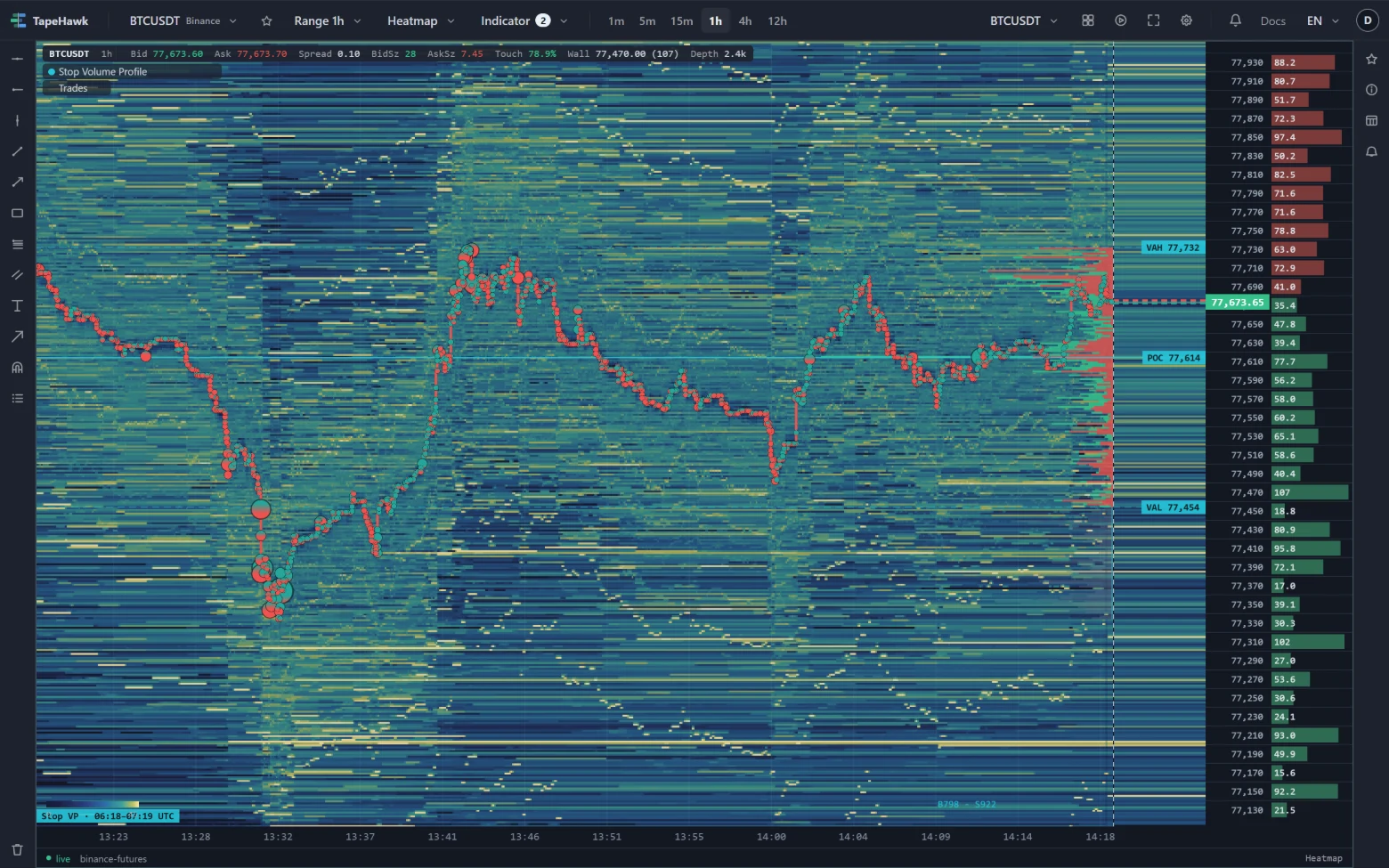Click the POC 77,614 price label
Viewport: 1389px width, 868px height.
click(x=1174, y=358)
